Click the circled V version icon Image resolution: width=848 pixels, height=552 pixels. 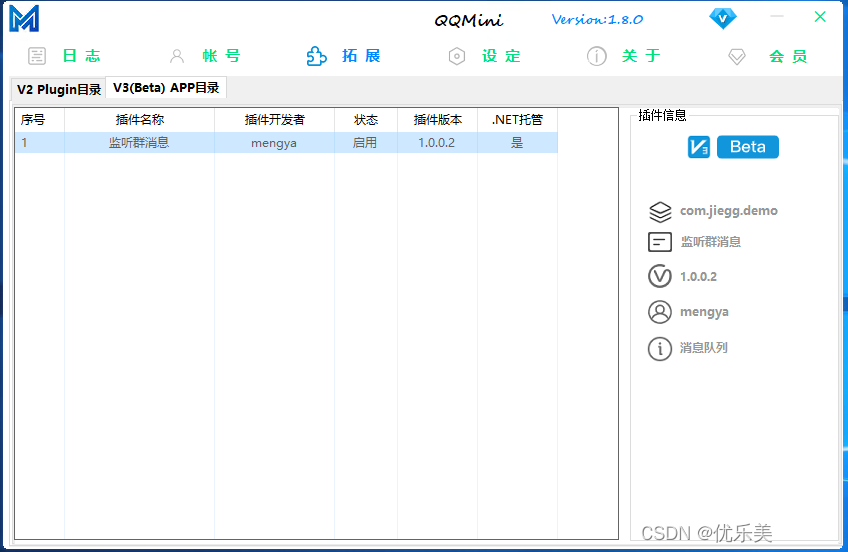[660, 276]
